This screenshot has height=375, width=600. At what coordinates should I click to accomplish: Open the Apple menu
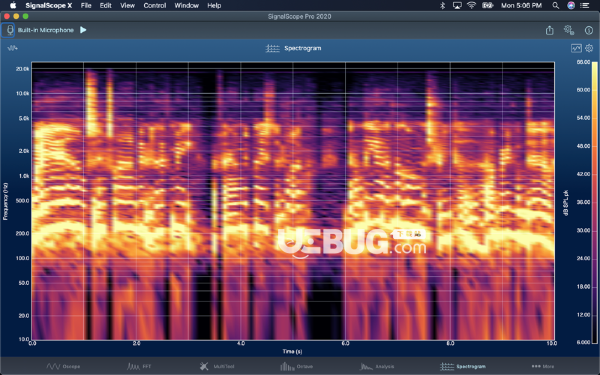(x=13, y=5)
